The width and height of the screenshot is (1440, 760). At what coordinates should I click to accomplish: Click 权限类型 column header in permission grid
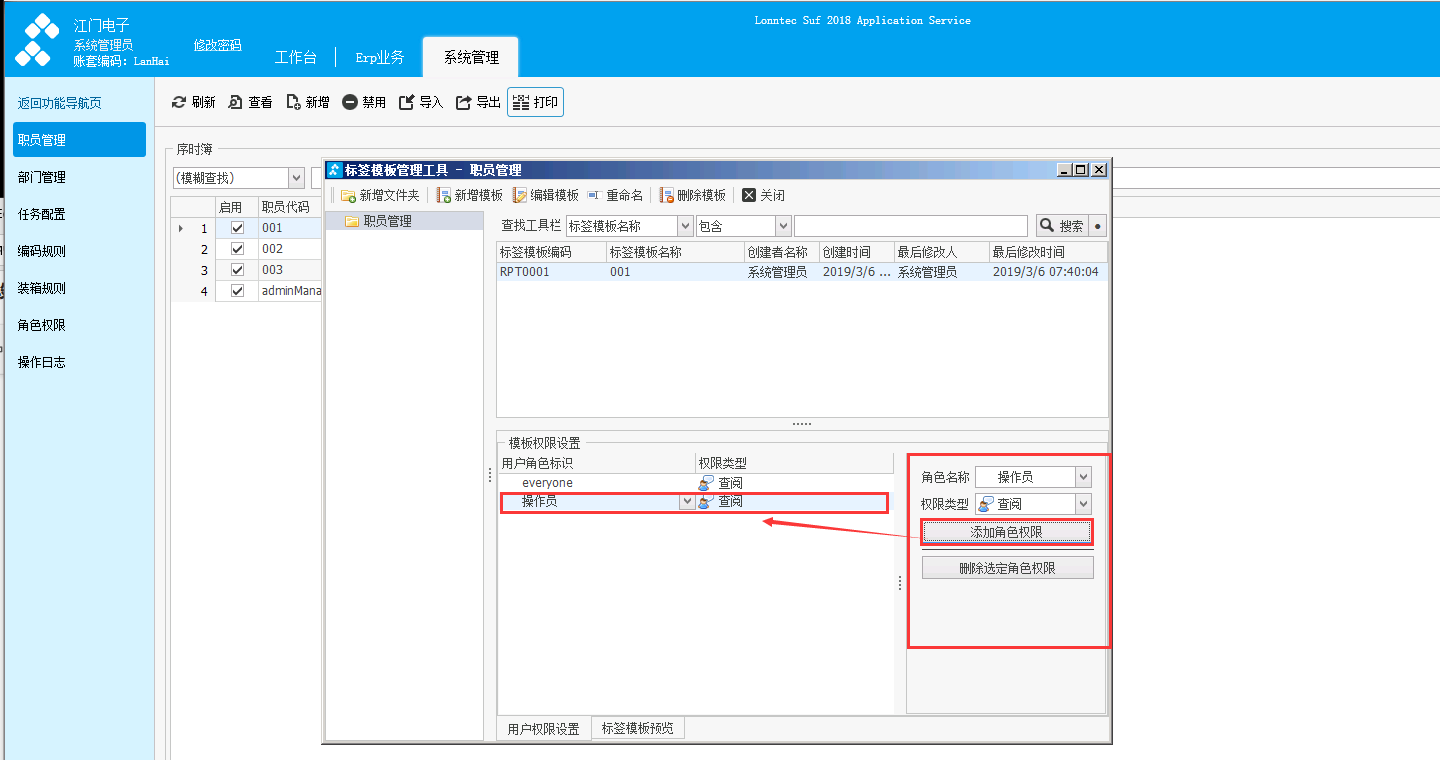794,463
